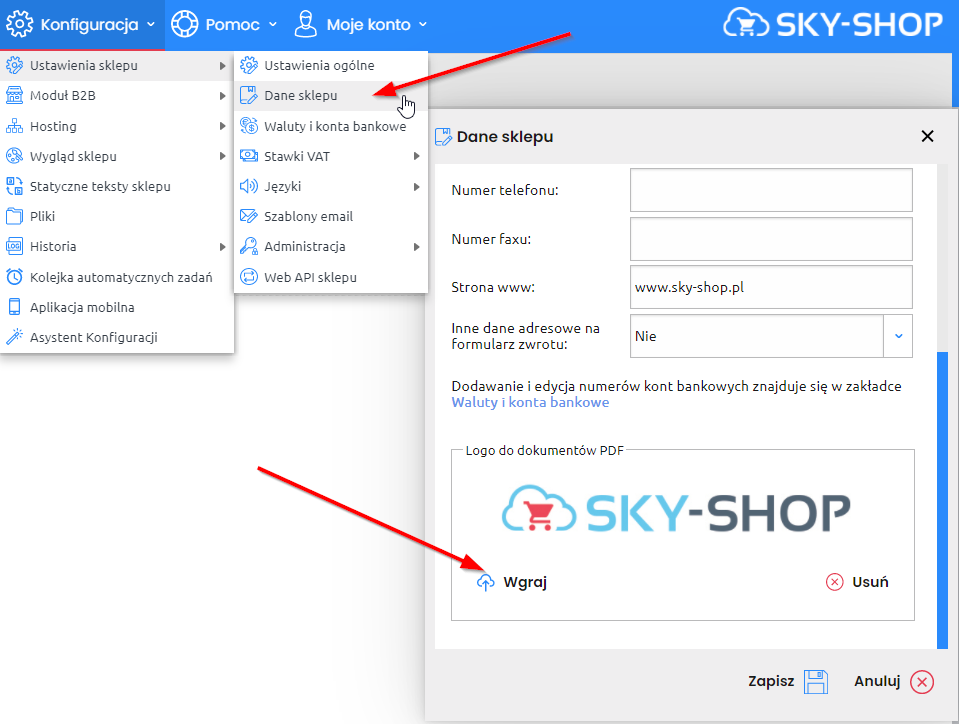959x724 pixels.
Task: Click the Historia log icon
Action: (14, 246)
